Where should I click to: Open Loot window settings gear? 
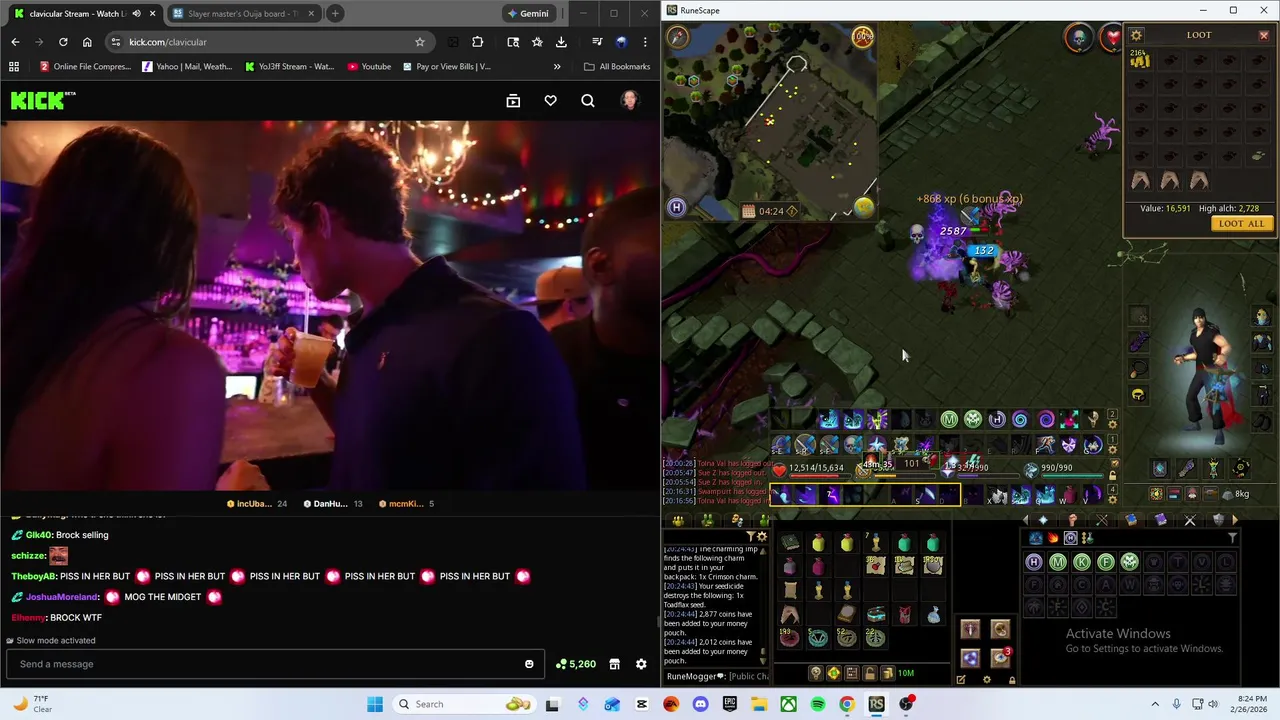[1136, 35]
